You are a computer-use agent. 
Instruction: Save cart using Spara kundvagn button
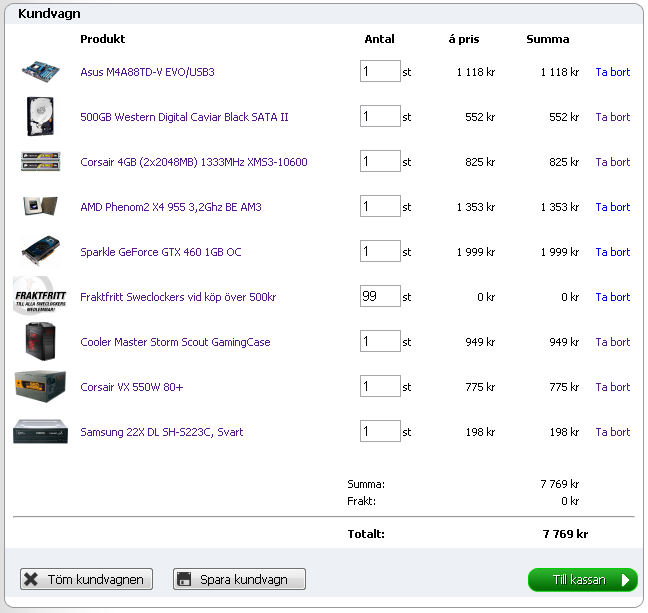pyautogui.click(x=239, y=579)
